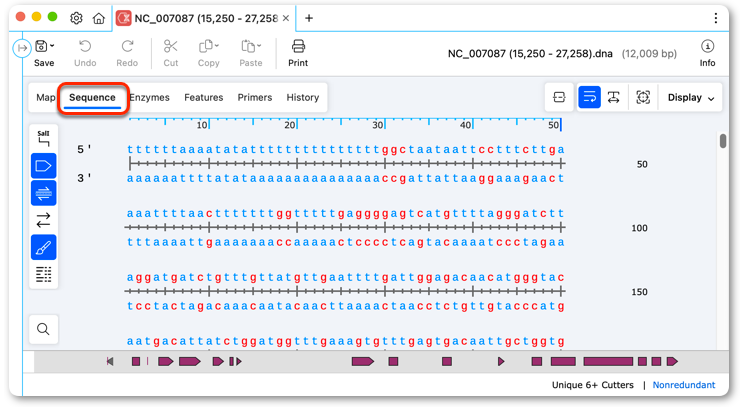Click the Print icon in toolbar

pos(298,46)
